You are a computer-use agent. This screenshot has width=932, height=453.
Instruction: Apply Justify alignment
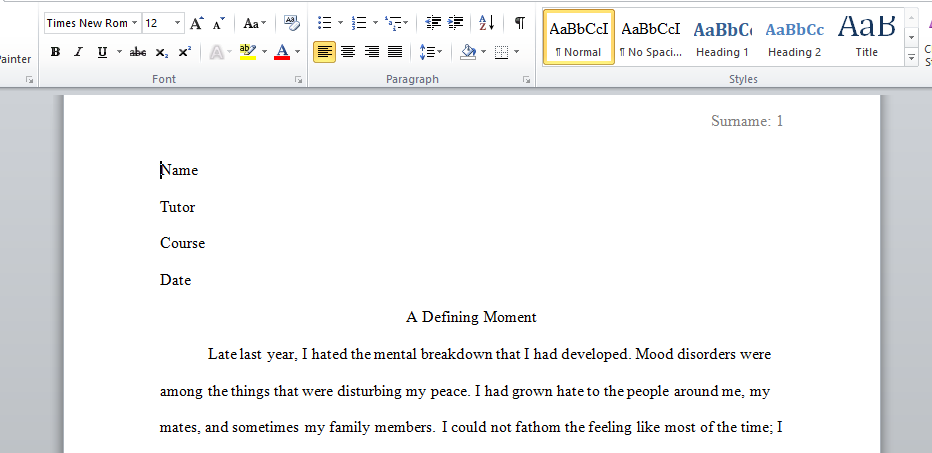[395, 52]
